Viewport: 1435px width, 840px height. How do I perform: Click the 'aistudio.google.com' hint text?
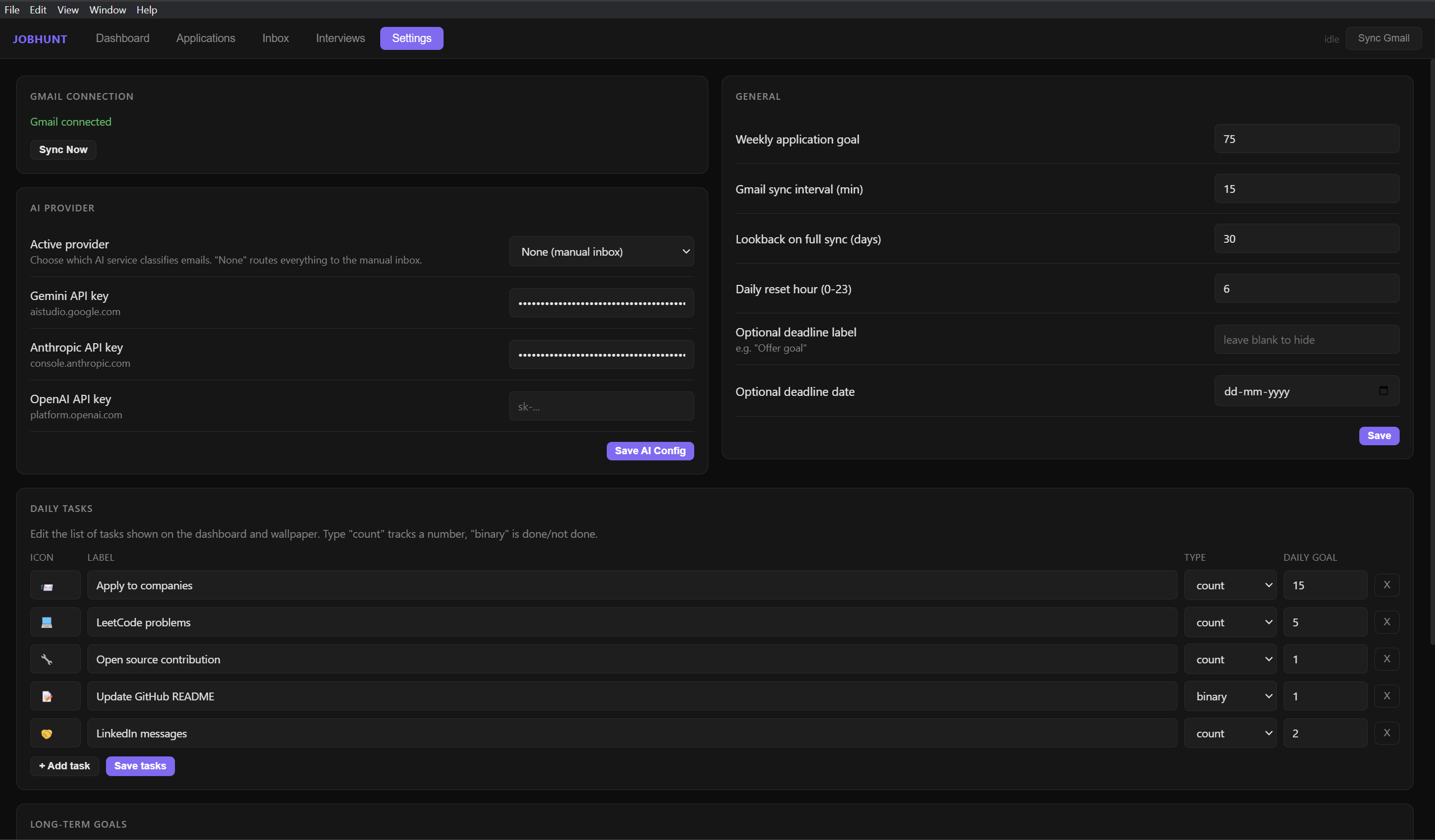pos(75,312)
